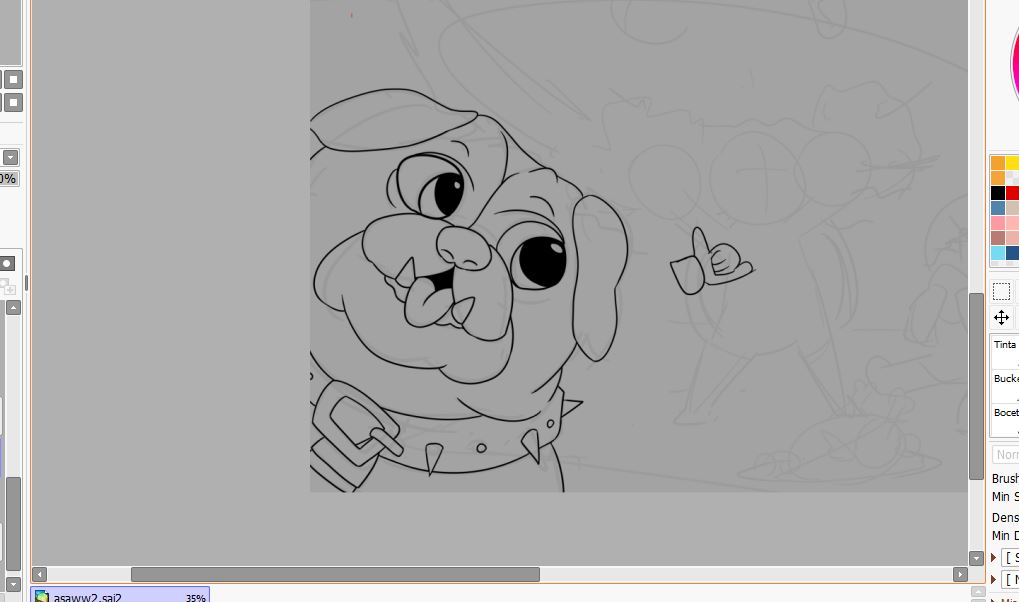Image resolution: width=1019 pixels, height=602 pixels.
Task: Click the Min D setting label
Action: (x=1005, y=536)
